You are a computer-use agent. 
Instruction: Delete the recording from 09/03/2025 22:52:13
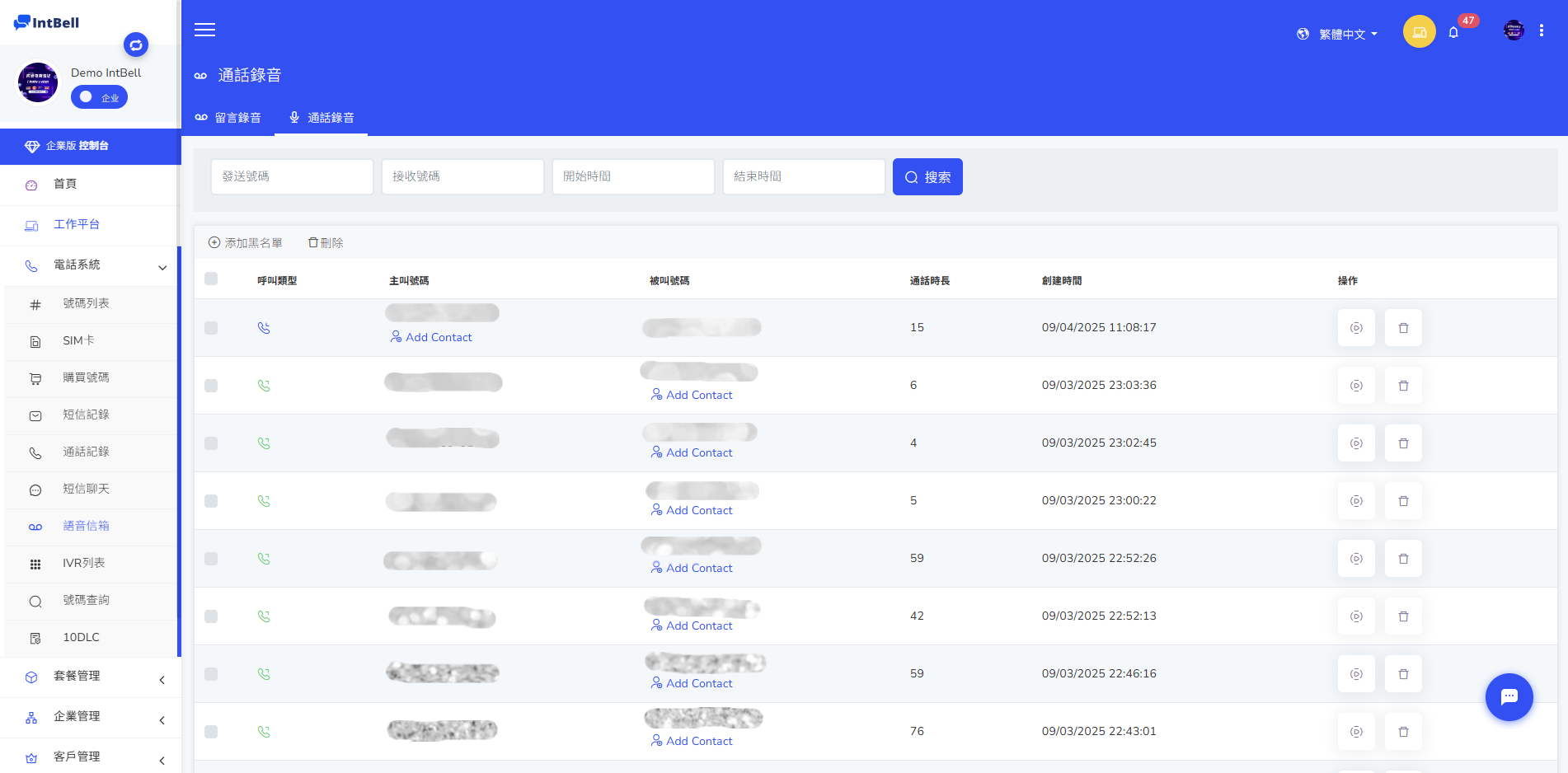pyautogui.click(x=1403, y=616)
